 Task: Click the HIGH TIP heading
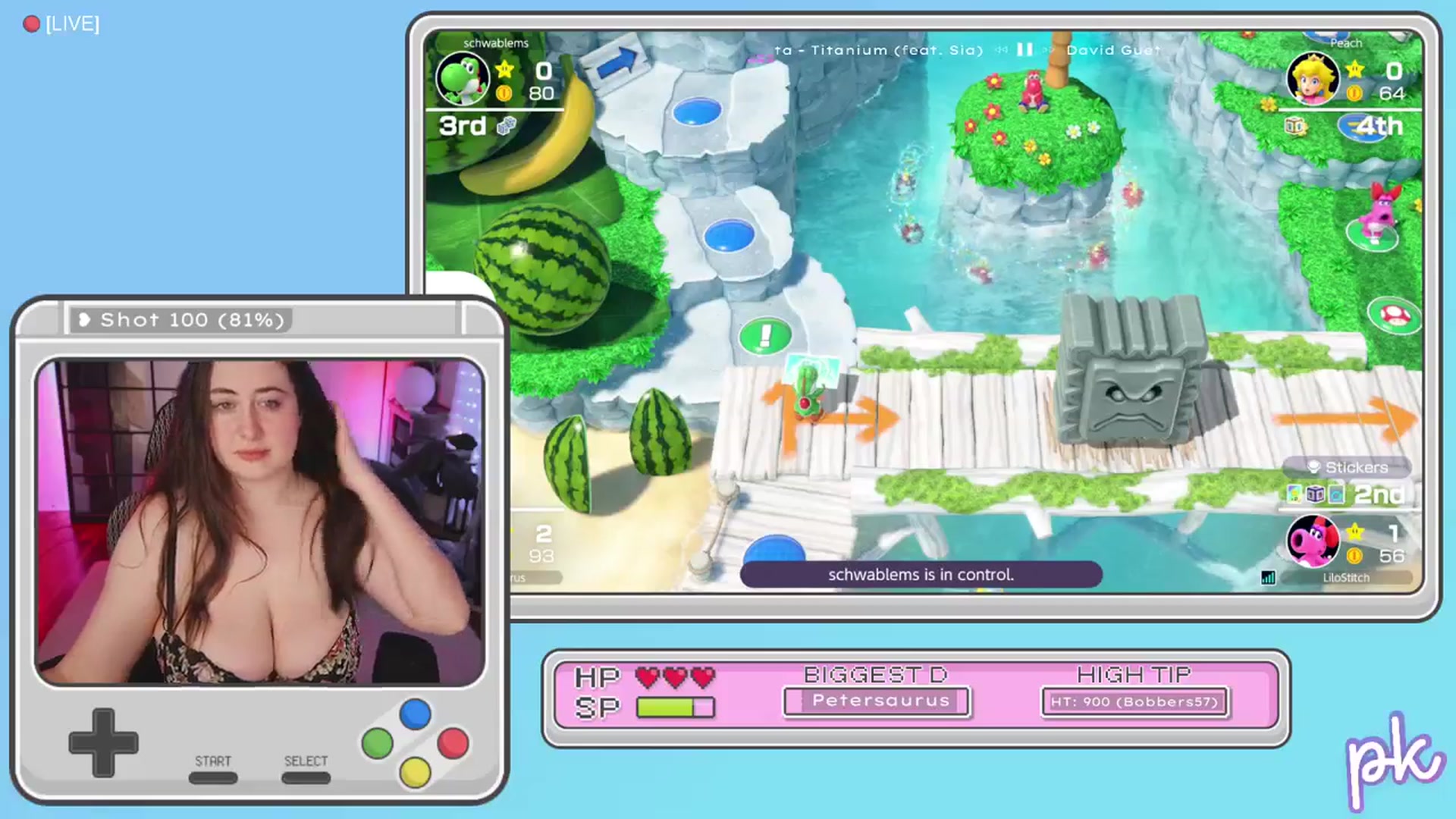[x=1134, y=674]
